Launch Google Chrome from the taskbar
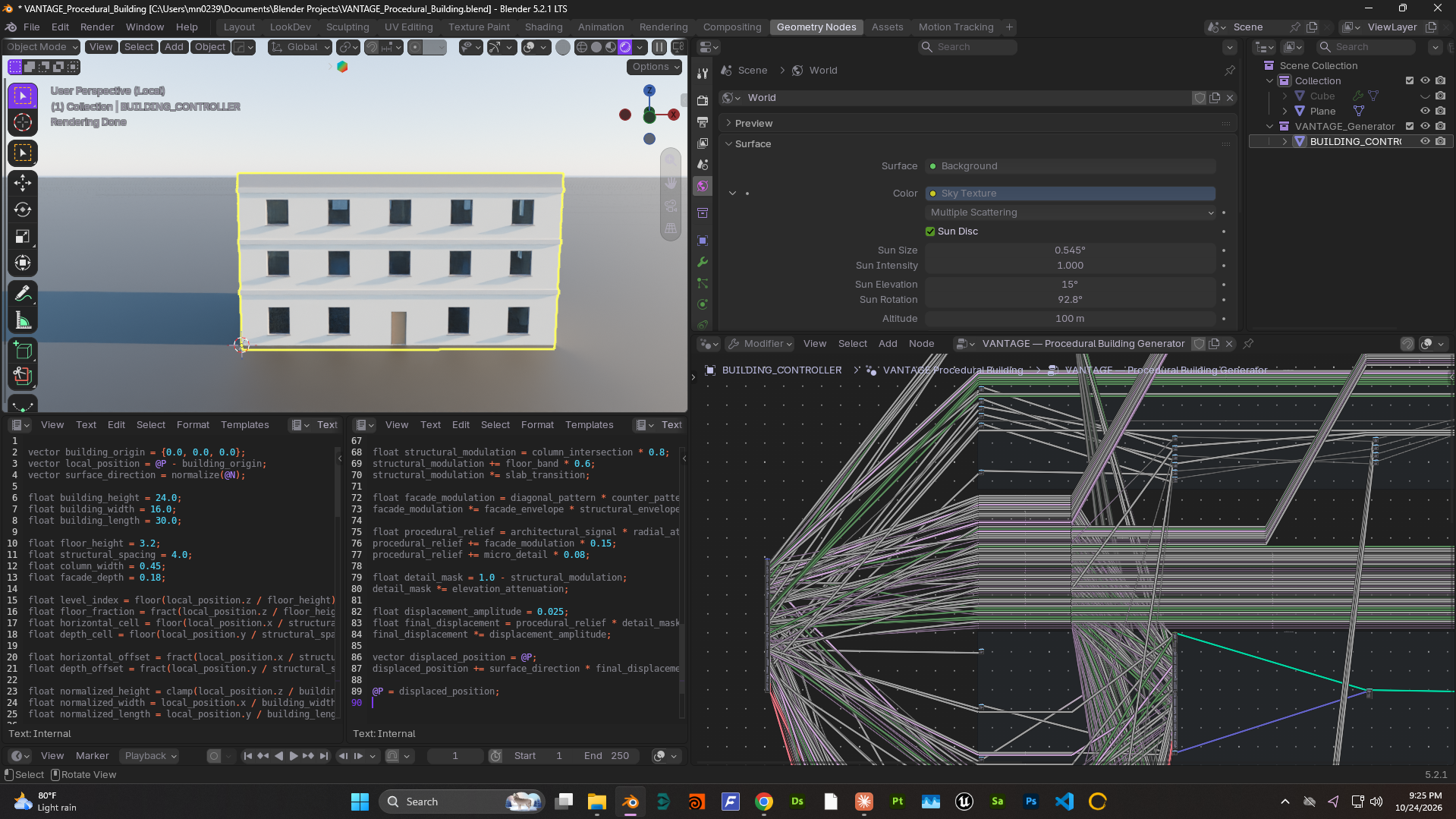1456x819 pixels. click(764, 802)
